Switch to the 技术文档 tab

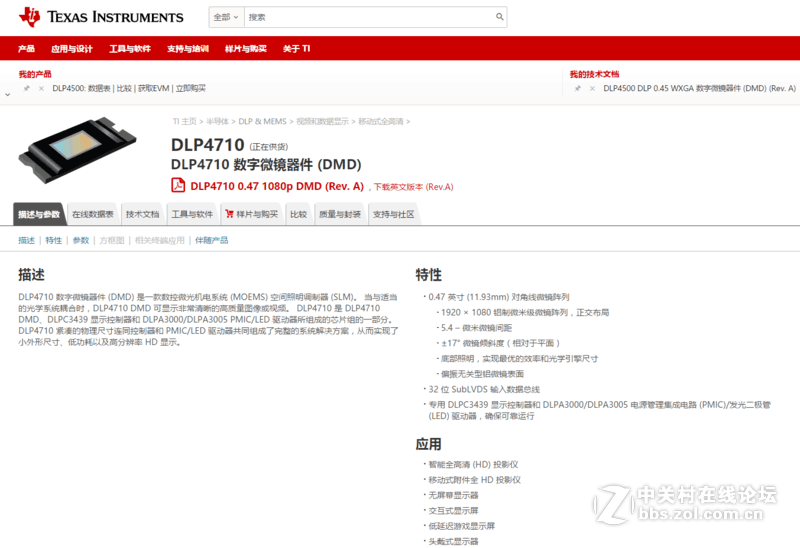coord(142,214)
